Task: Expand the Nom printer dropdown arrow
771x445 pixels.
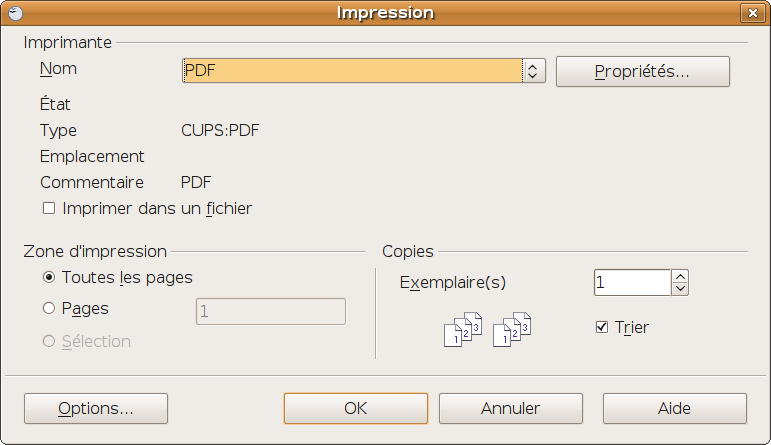Action: click(533, 71)
